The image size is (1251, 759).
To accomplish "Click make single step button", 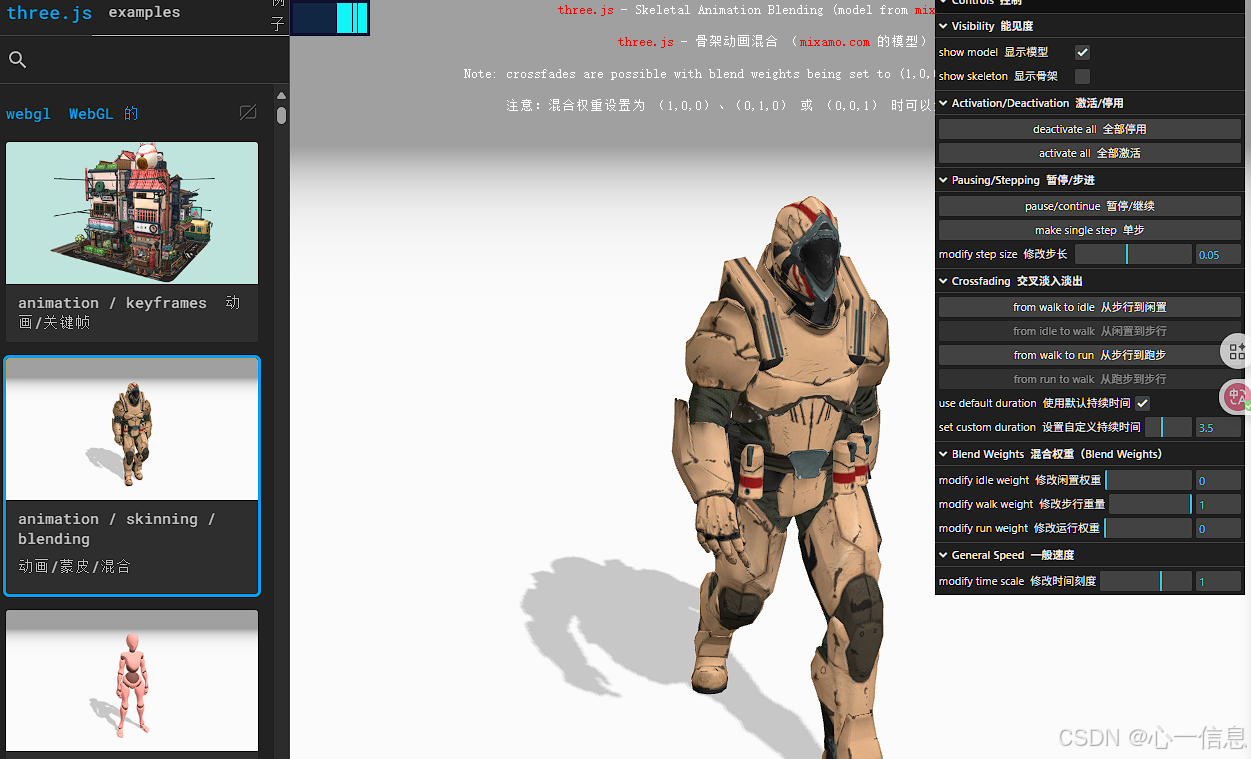I will pyautogui.click(x=1089, y=230).
